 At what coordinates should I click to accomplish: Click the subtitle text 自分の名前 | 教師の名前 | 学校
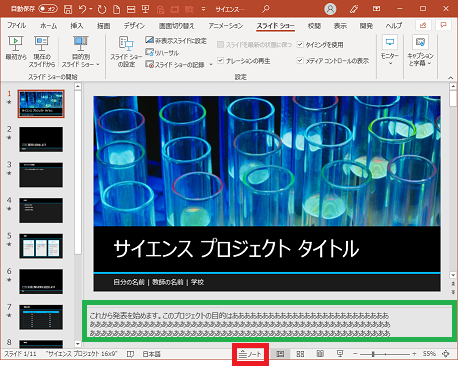159,282
